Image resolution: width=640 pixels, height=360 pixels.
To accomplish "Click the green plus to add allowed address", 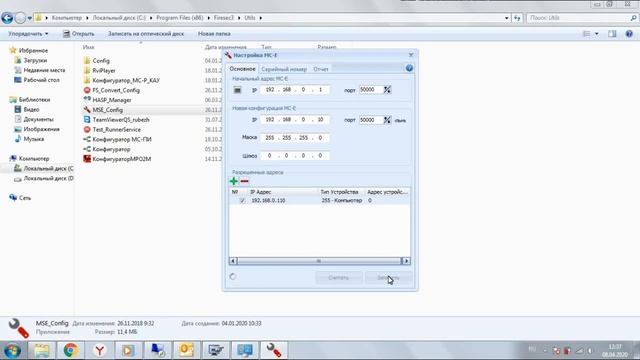I will (x=233, y=181).
